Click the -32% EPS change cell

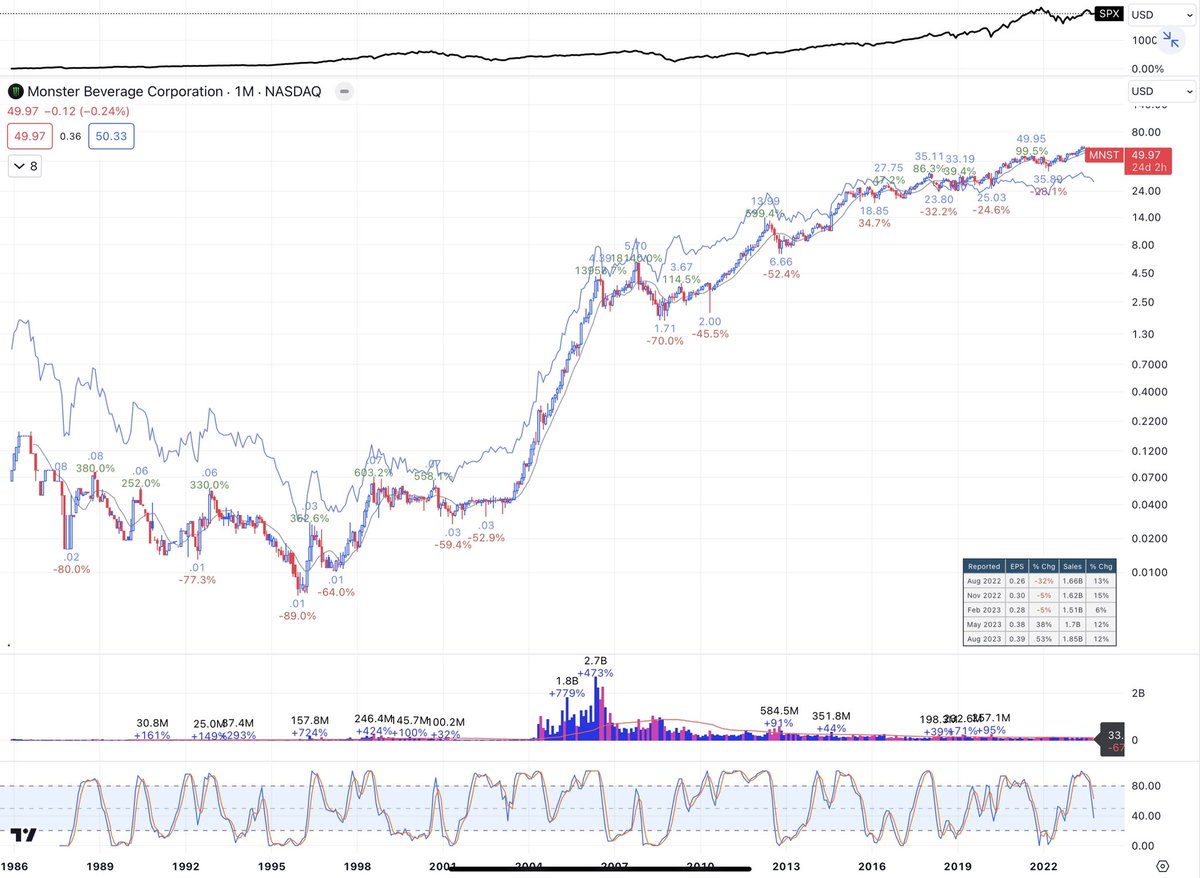(x=1044, y=581)
